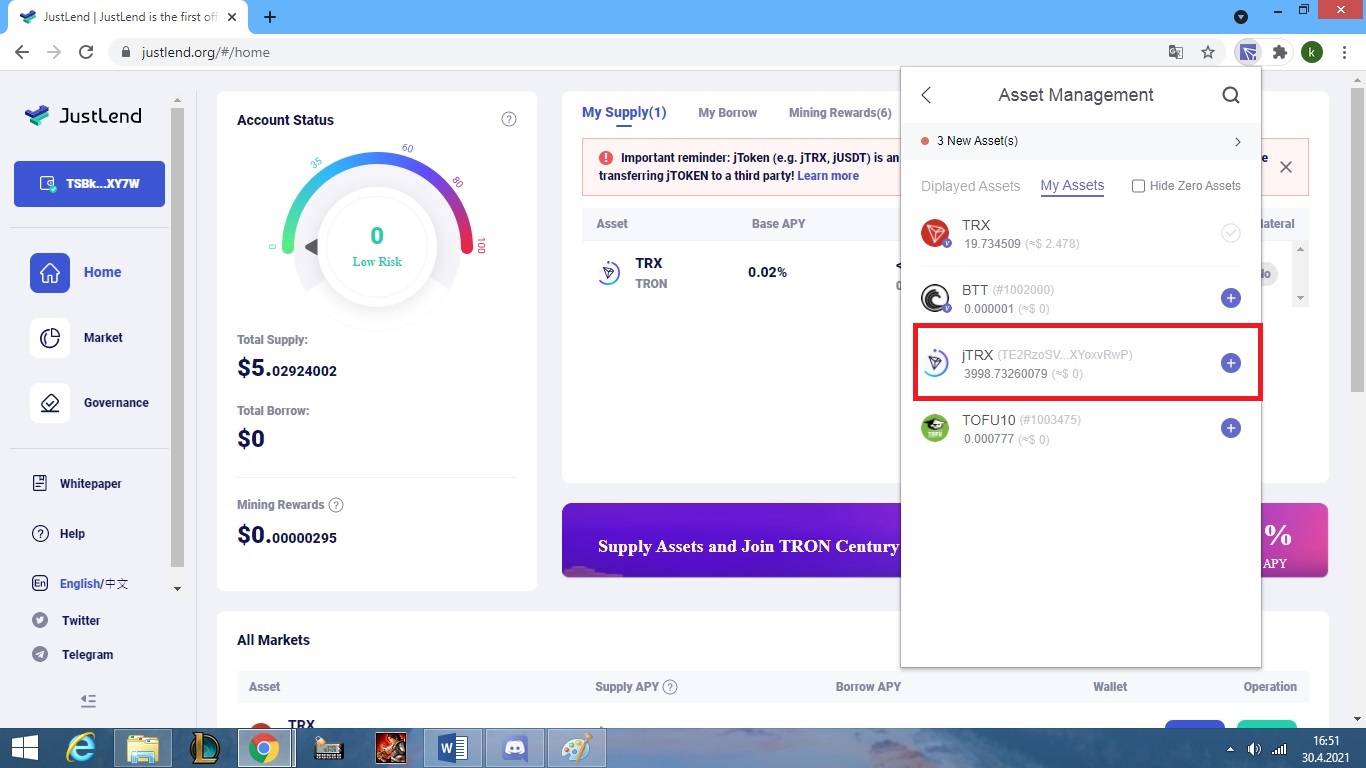The height and width of the screenshot is (768, 1366).
Task: Open JustLend Telegram link
Action: click(87, 655)
